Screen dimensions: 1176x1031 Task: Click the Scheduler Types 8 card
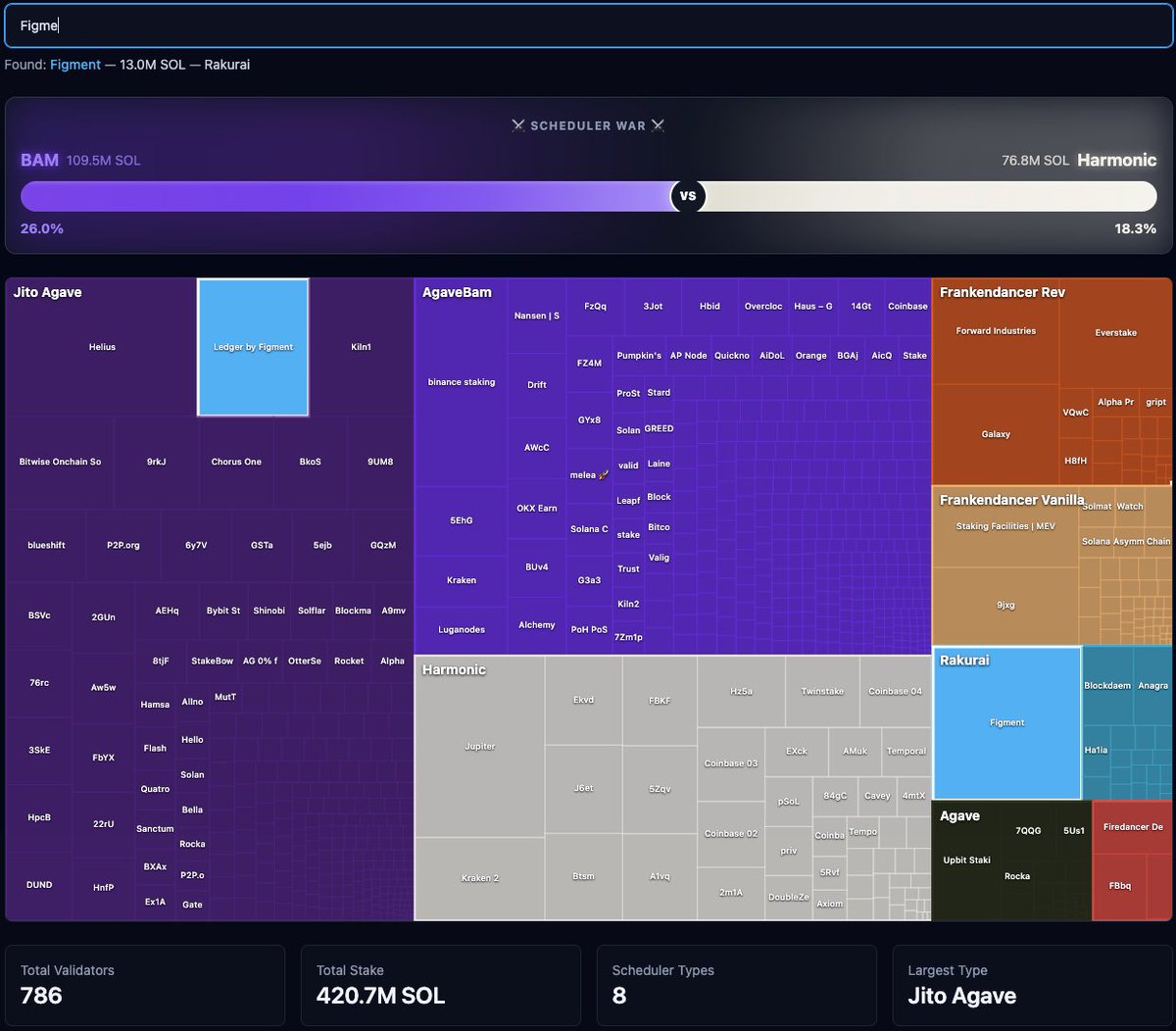point(736,985)
